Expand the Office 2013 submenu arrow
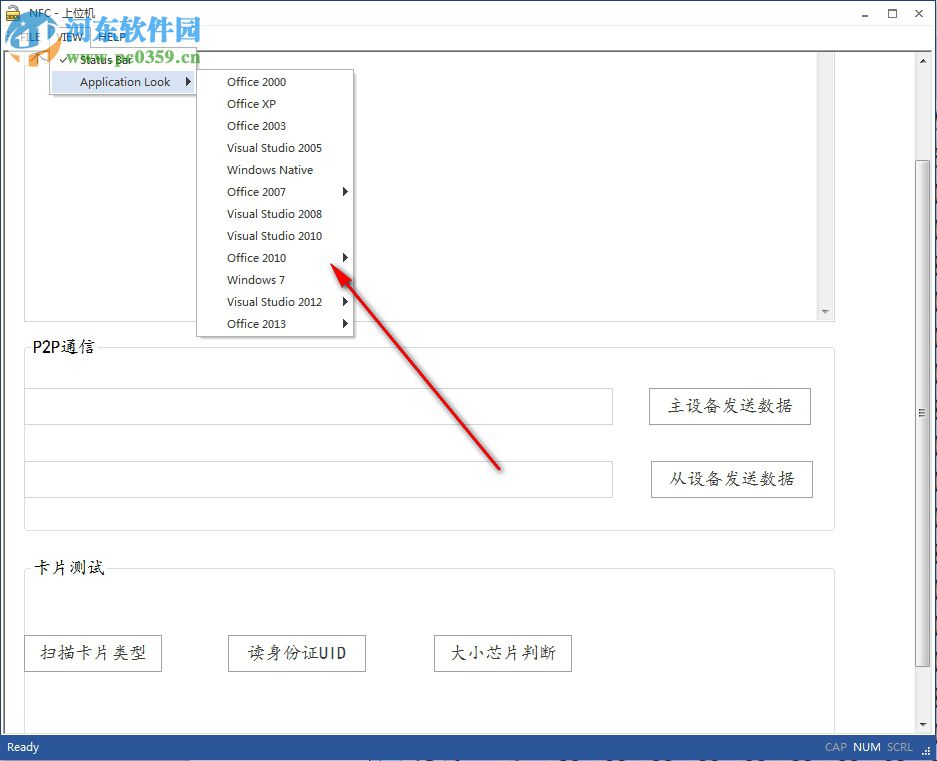937x761 pixels. coord(345,324)
